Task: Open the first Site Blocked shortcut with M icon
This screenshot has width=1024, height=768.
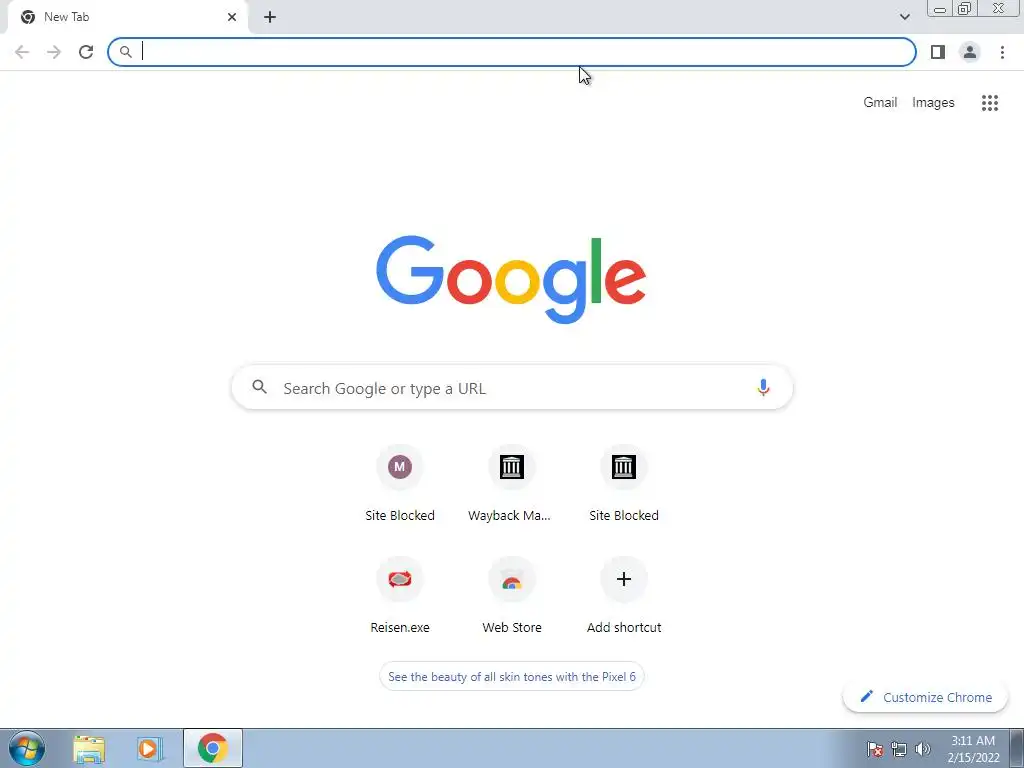Action: 400,483
